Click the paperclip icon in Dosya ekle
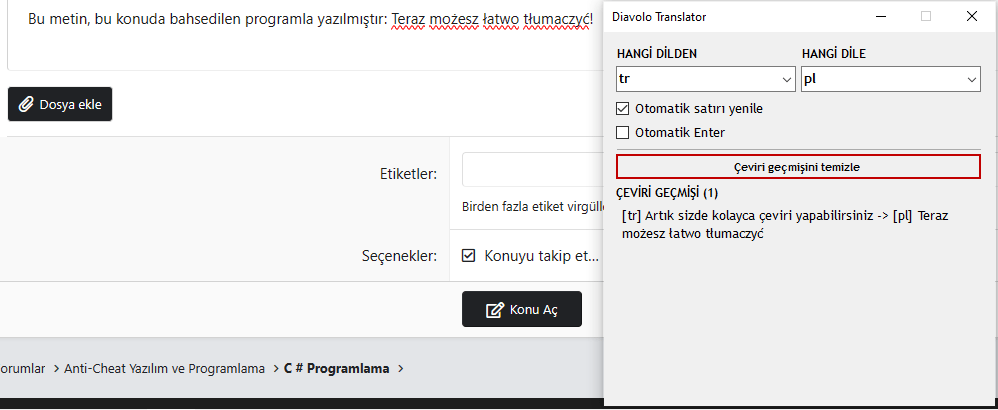Viewport: 998px width, 410px height. click(x=26, y=104)
